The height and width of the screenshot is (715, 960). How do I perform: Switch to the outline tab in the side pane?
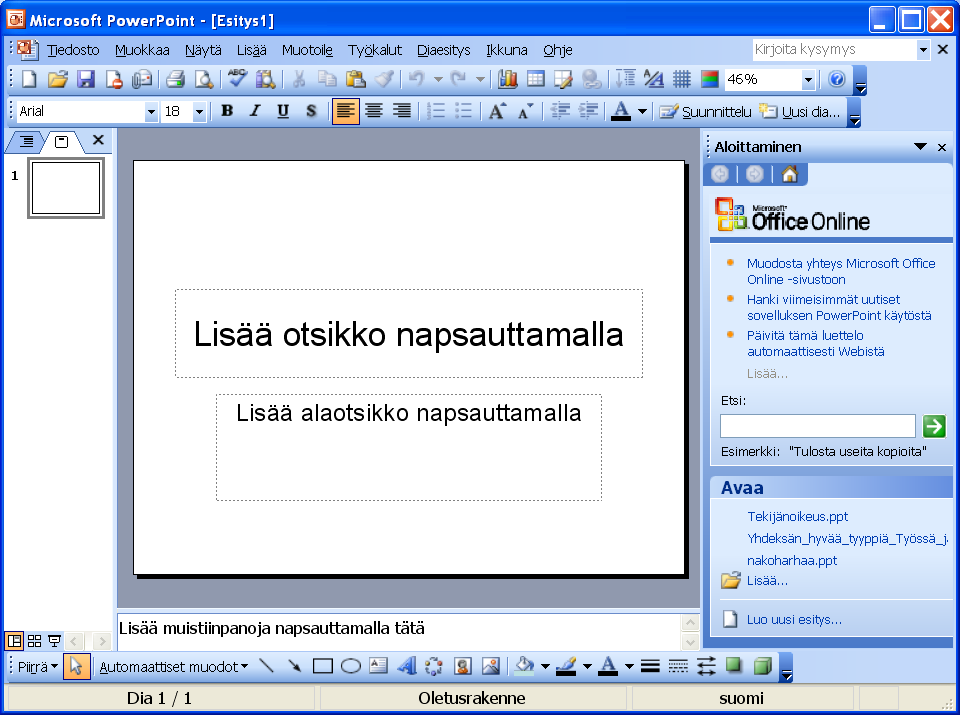pyautogui.click(x=26, y=142)
